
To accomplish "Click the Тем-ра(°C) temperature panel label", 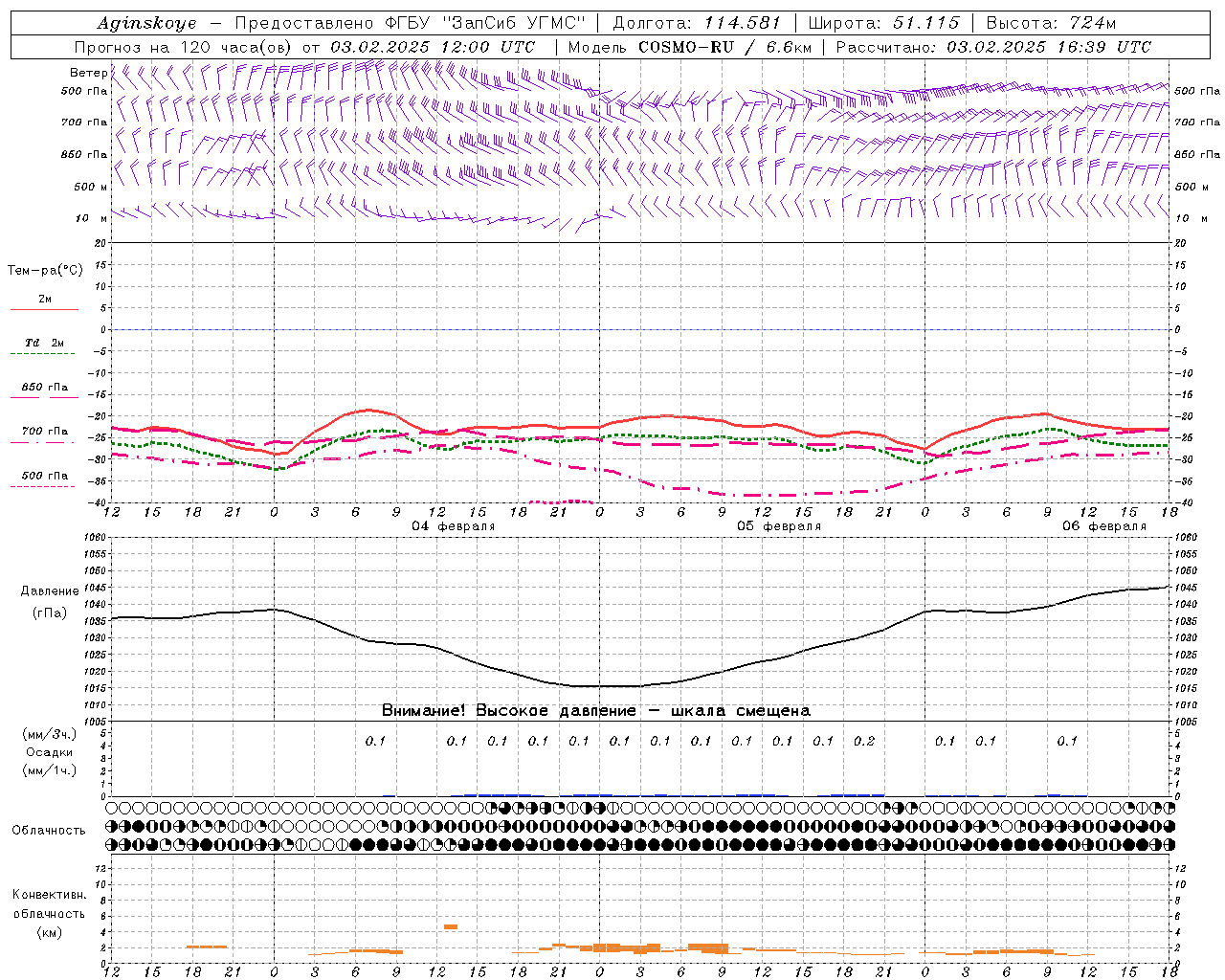I will [45, 271].
